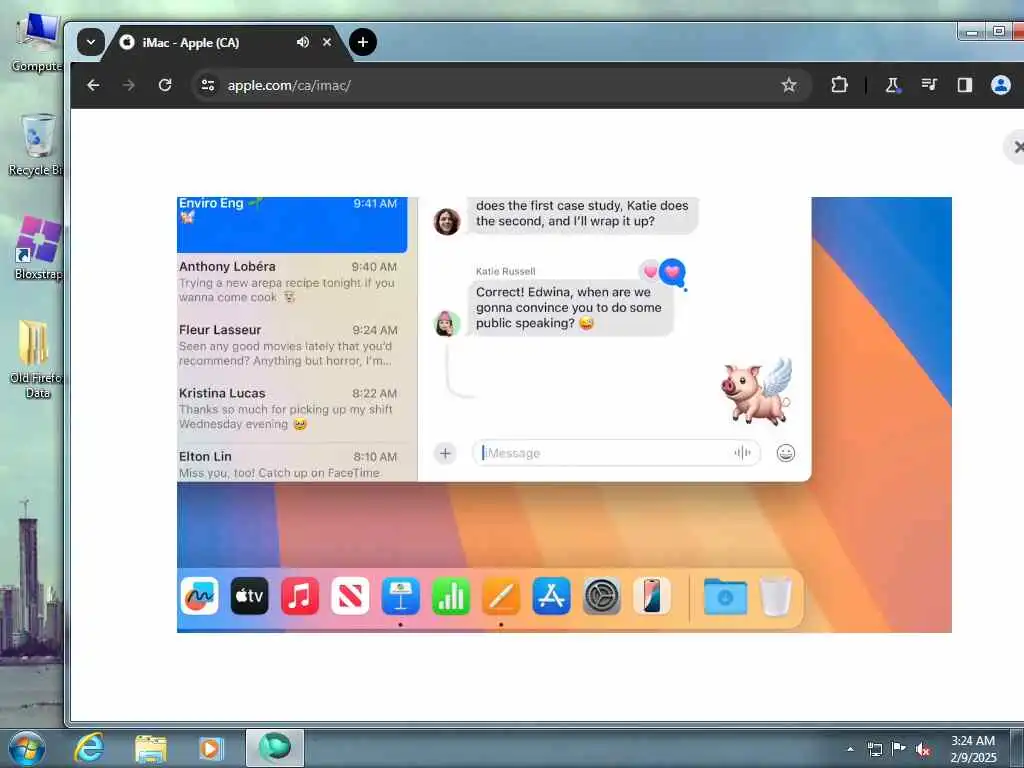This screenshot has height=768, width=1024.
Task: Show hidden system tray icons
Action: [x=850, y=749]
